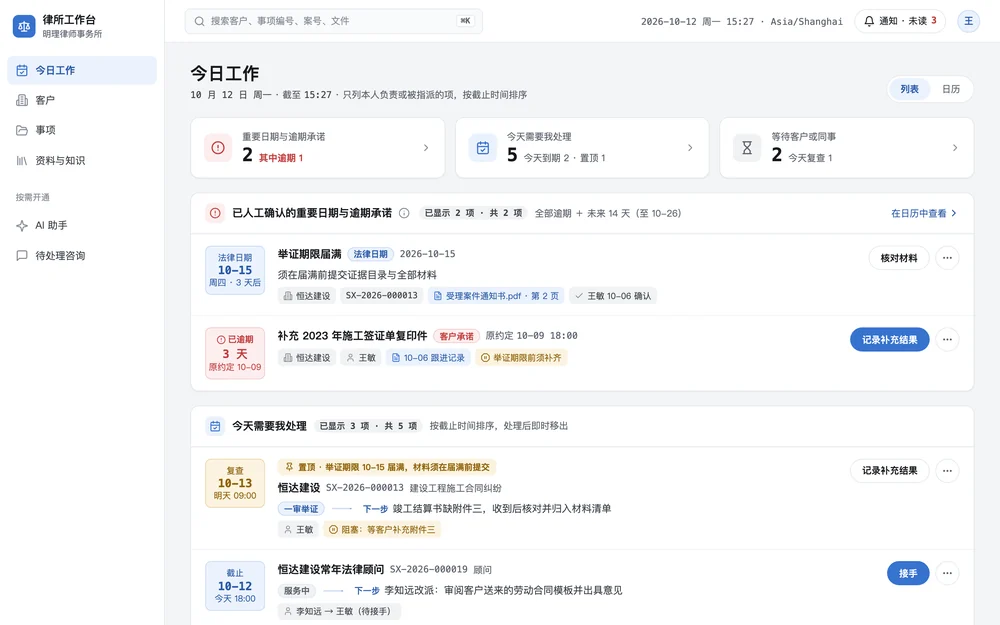Click the ⌘K shortcut badge in search
Image resolution: width=1000 pixels, height=625 pixels.
pyautogui.click(x=465, y=21)
